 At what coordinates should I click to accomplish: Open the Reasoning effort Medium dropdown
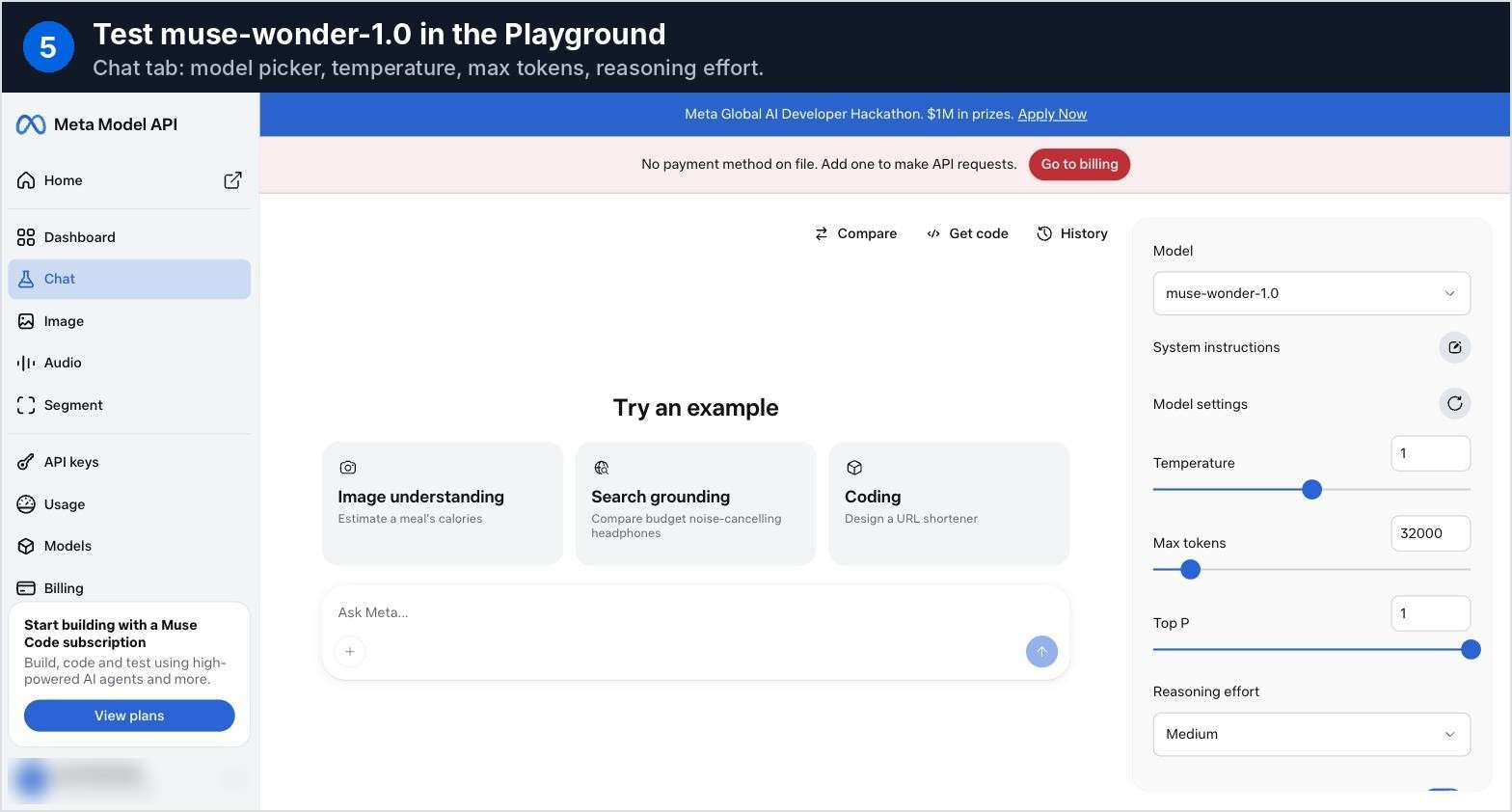(1311, 734)
